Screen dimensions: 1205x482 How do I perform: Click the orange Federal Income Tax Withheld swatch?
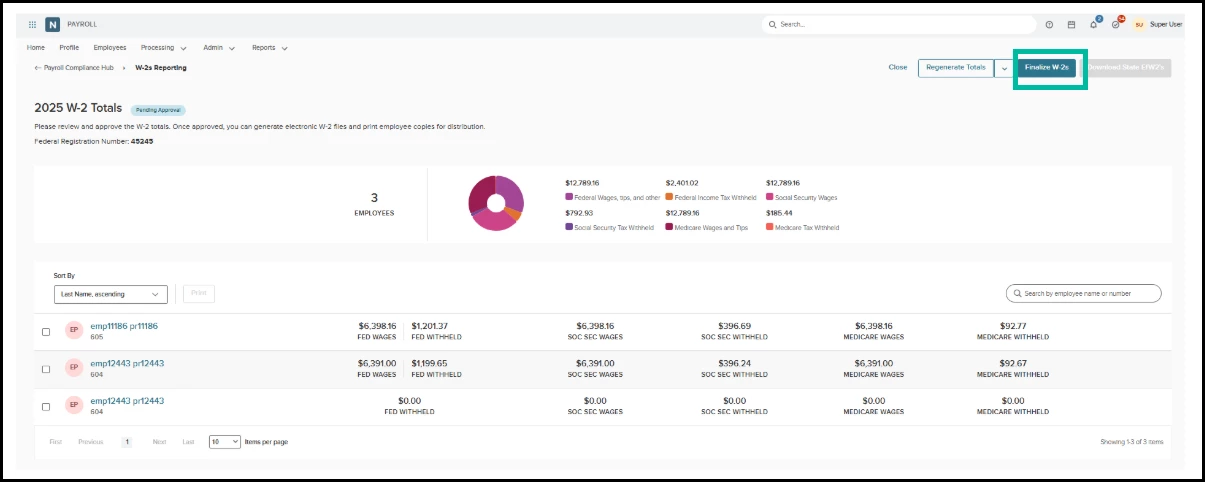tap(669, 198)
